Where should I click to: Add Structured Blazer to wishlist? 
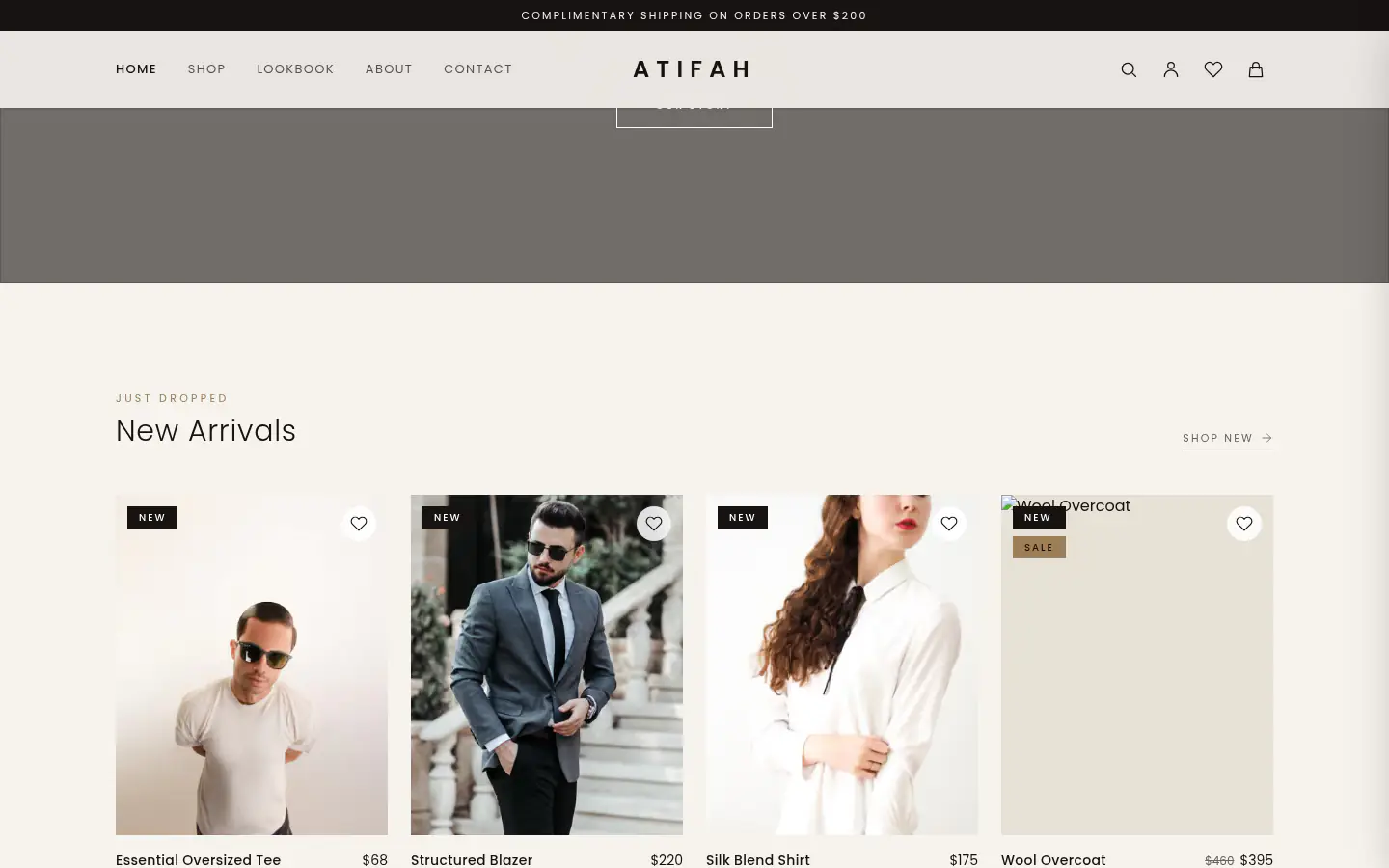coord(654,524)
